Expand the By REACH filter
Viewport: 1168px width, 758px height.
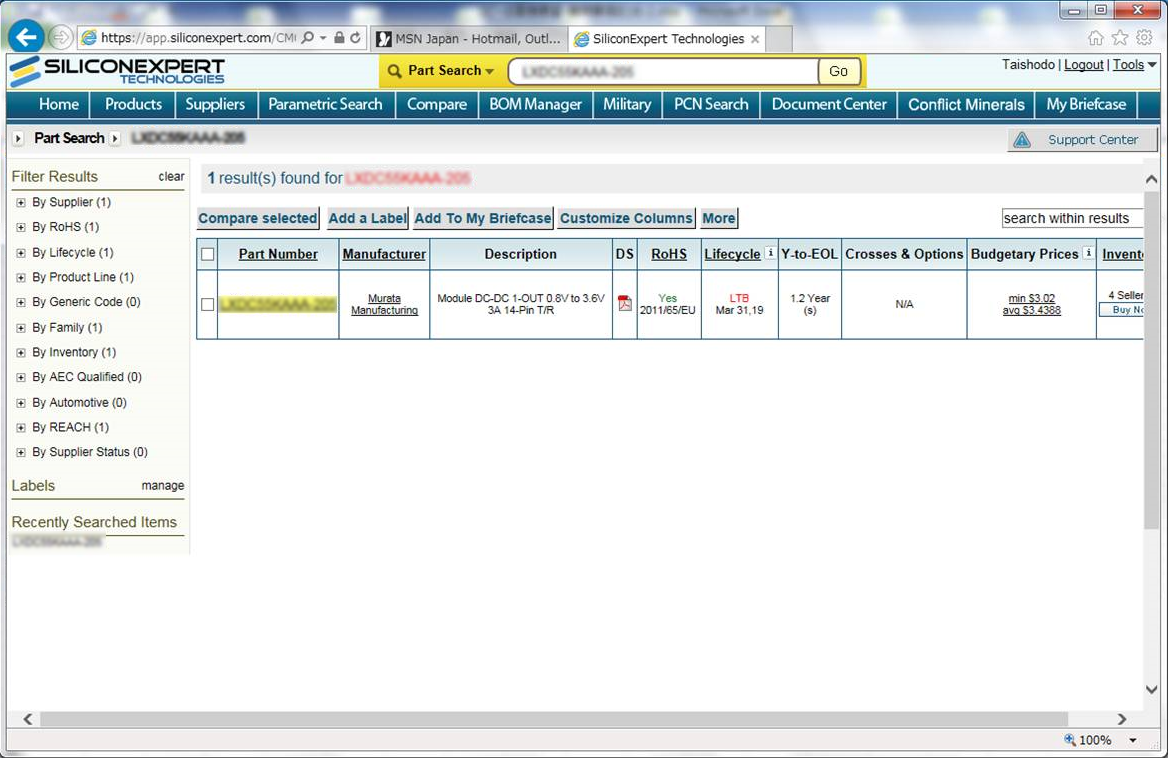tap(21, 427)
